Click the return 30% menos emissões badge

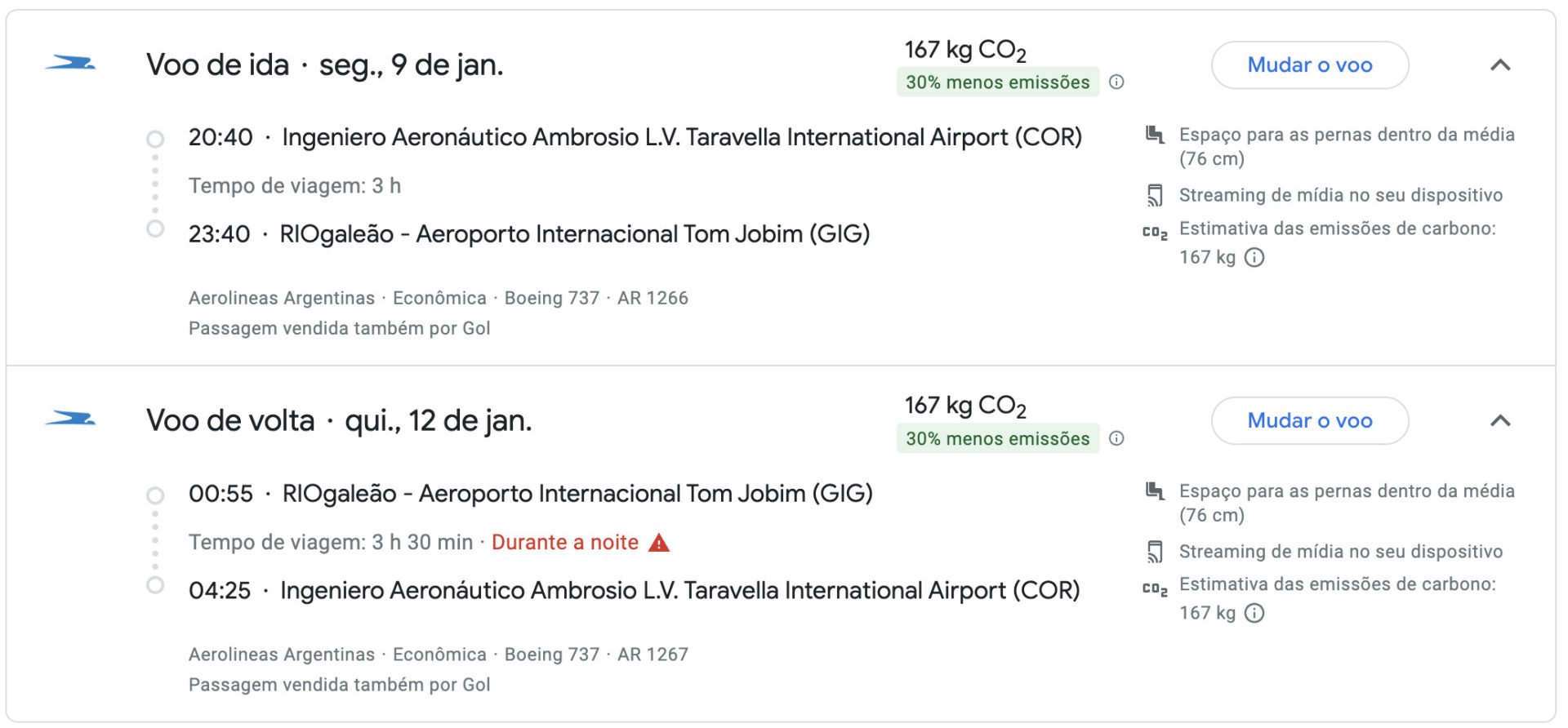click(998, 439)
